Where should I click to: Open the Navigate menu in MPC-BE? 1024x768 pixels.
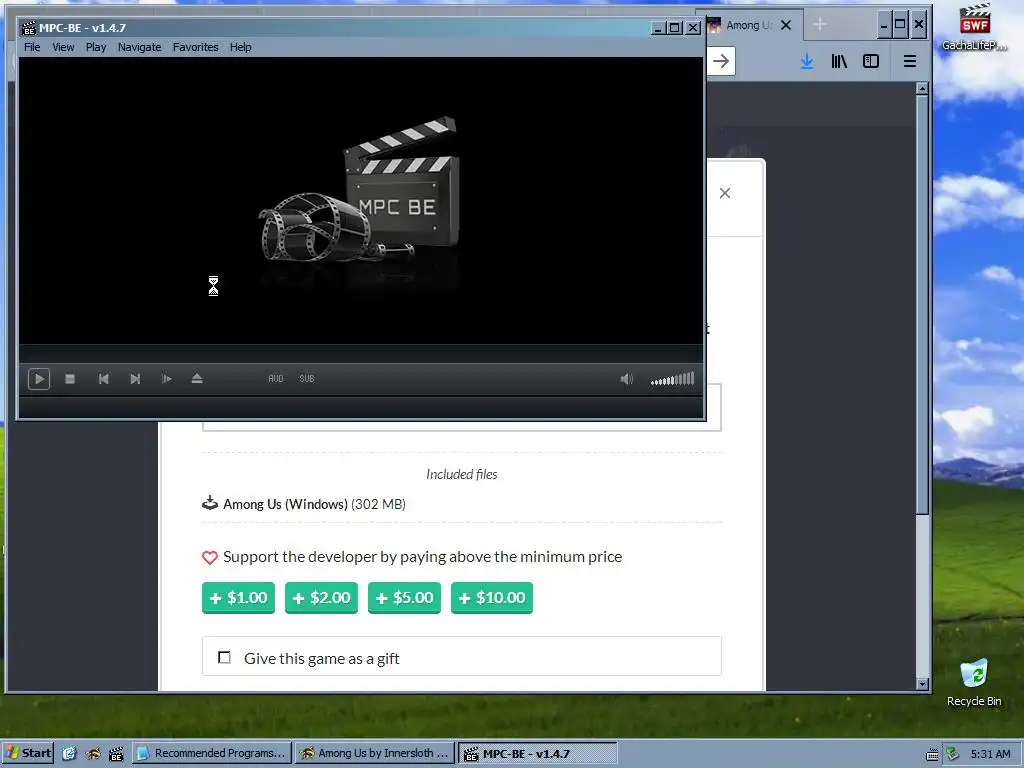click(139, 47)
